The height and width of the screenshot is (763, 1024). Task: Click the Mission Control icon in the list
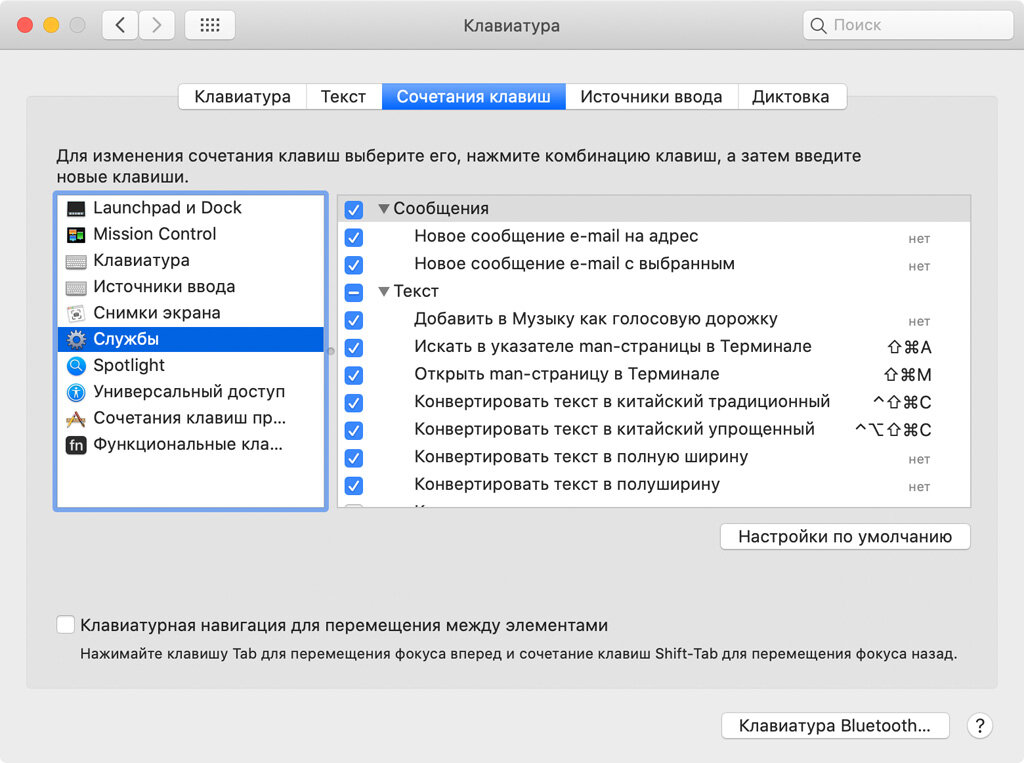click(x=76, y=235)
